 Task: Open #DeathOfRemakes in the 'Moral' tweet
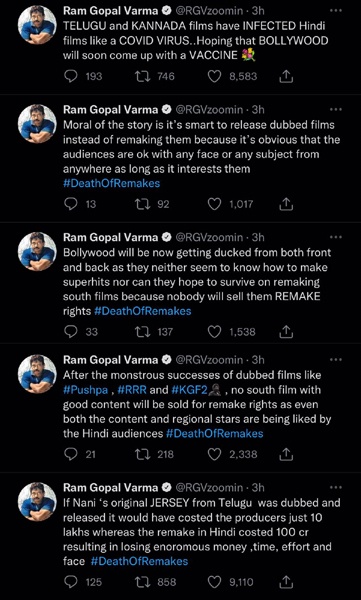111,183
